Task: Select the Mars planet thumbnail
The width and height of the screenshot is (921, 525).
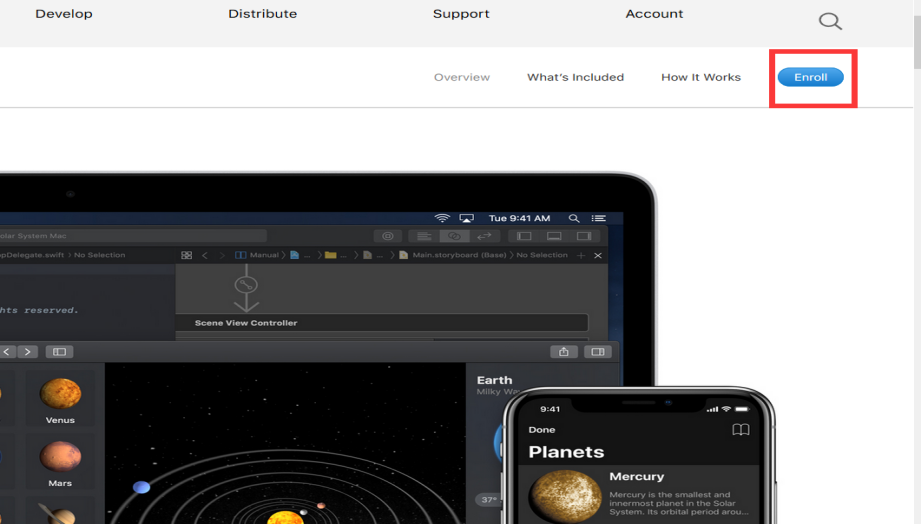Action: point(60,464)
